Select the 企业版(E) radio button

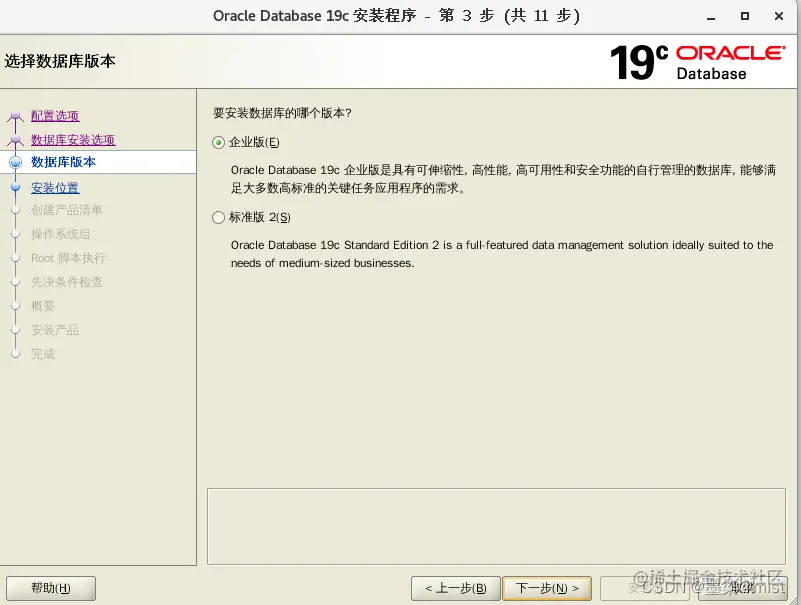pyautogui.click(x=219, y=143)
